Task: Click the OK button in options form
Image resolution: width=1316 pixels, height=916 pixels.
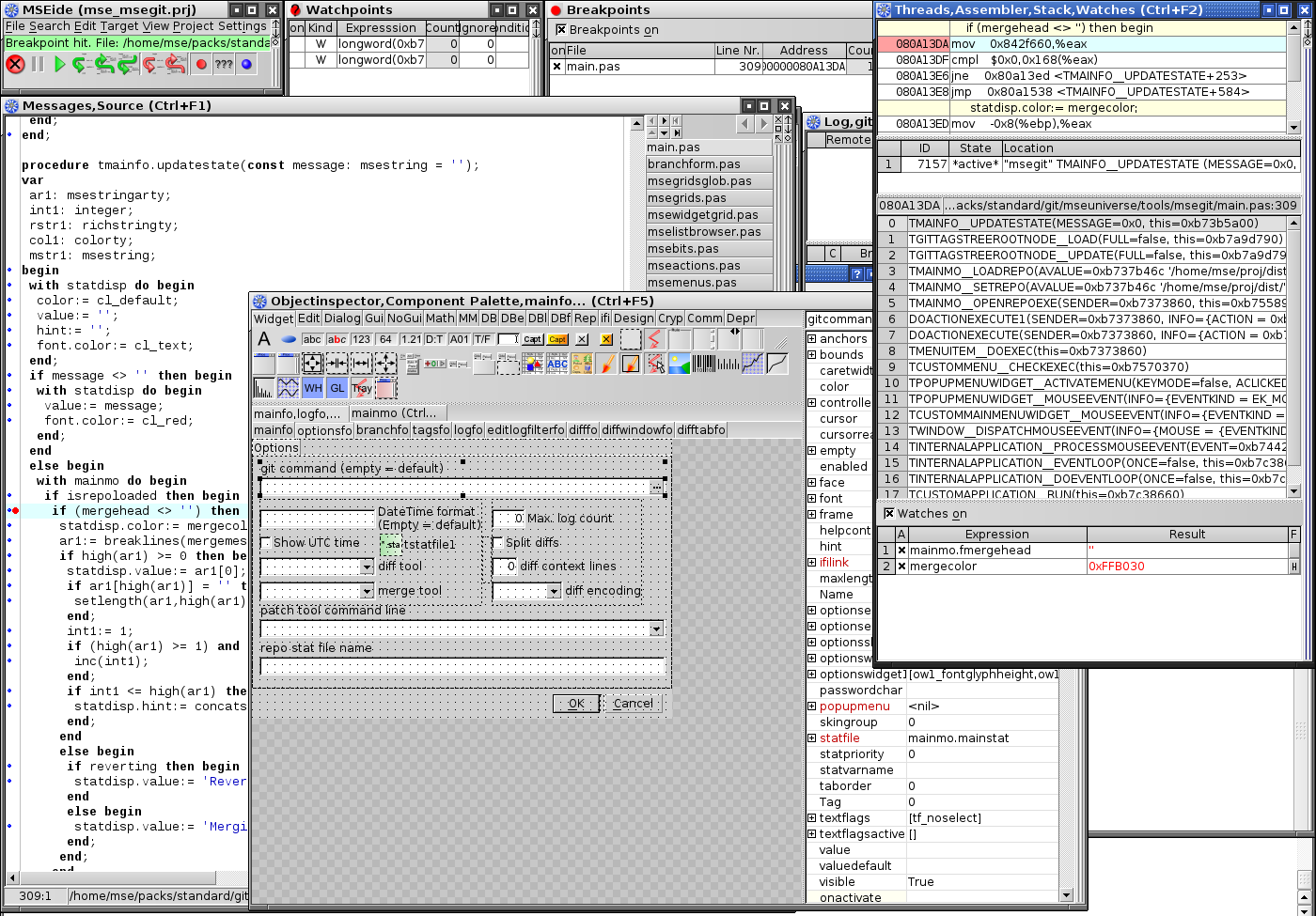Action: tap(576, 704)
